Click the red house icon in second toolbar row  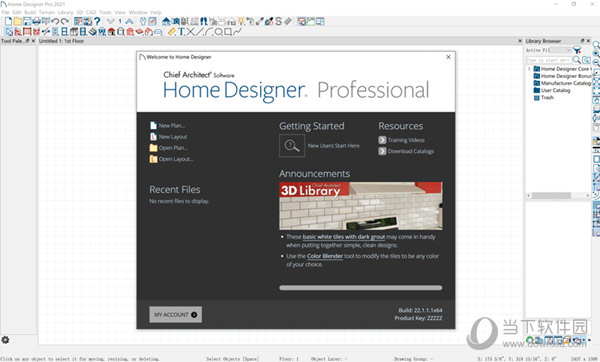click(111, 31)
